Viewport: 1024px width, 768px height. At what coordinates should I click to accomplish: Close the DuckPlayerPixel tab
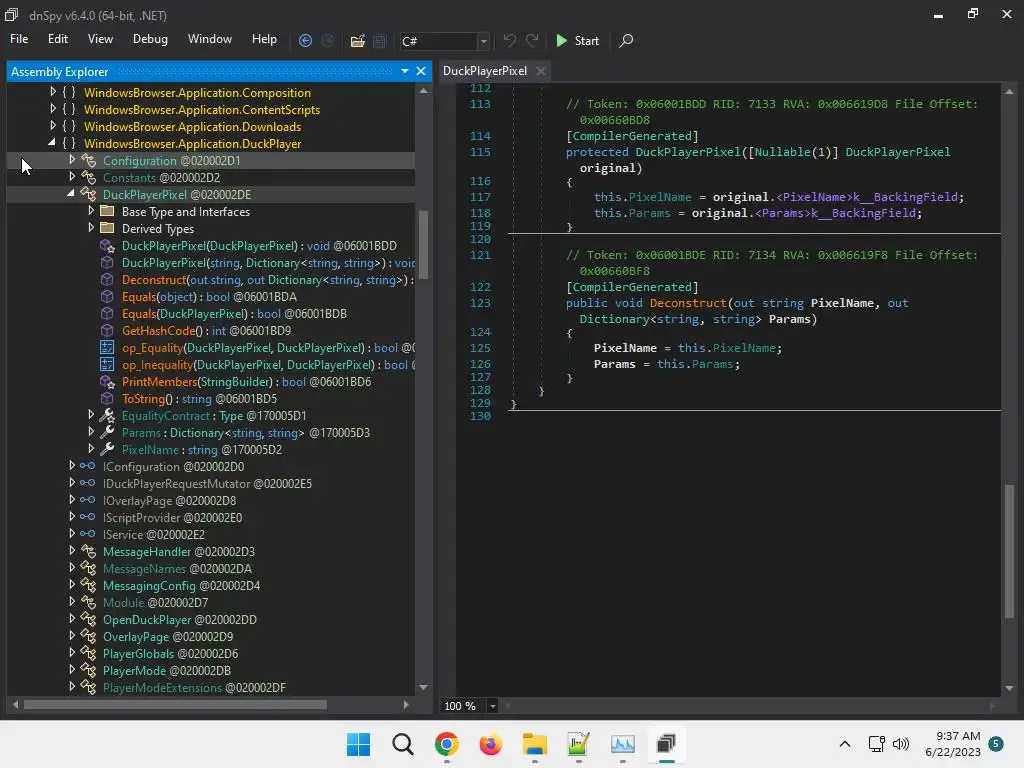click(541, 71)
